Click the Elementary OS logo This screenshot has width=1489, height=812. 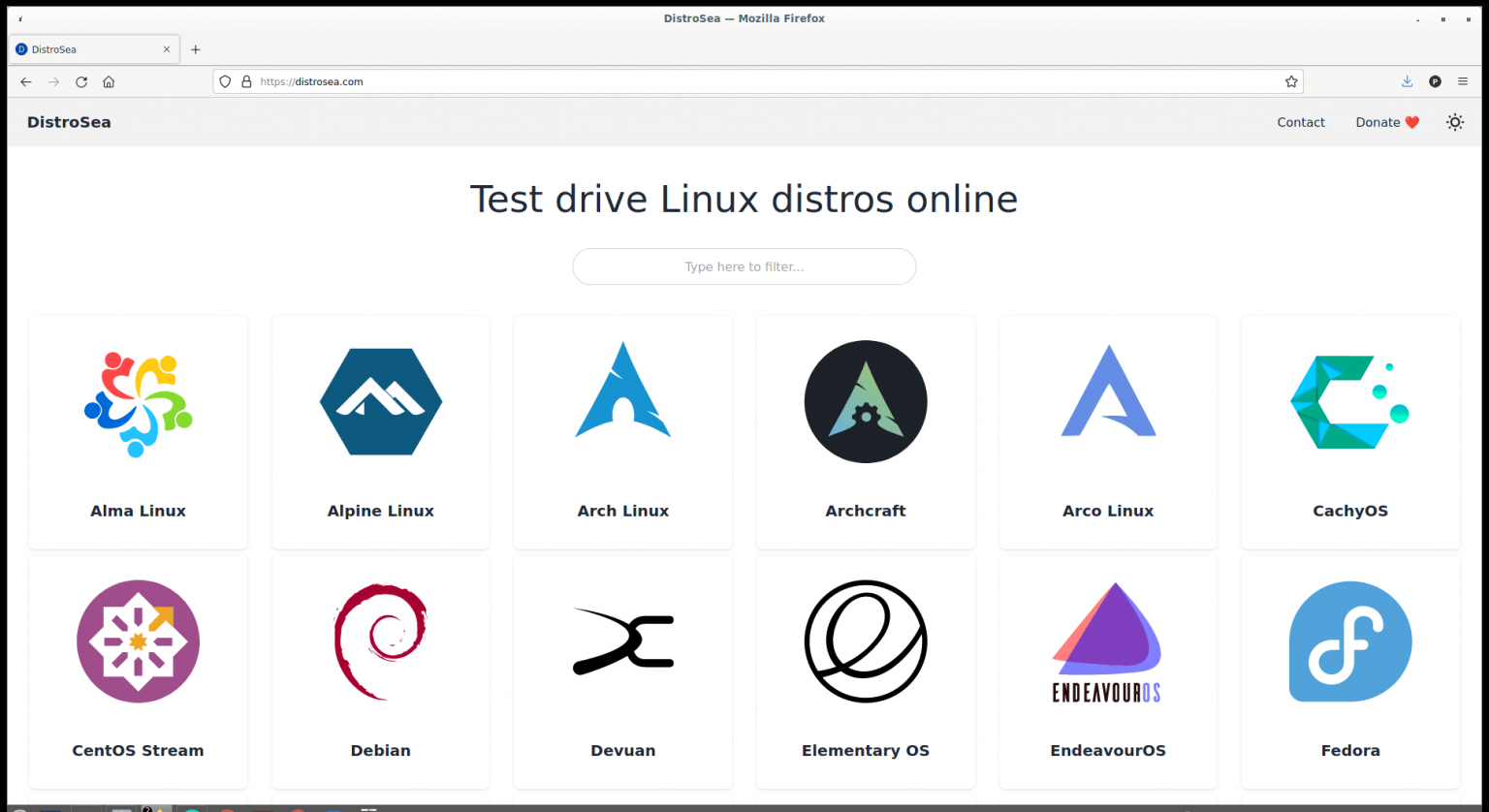[866, 641]
